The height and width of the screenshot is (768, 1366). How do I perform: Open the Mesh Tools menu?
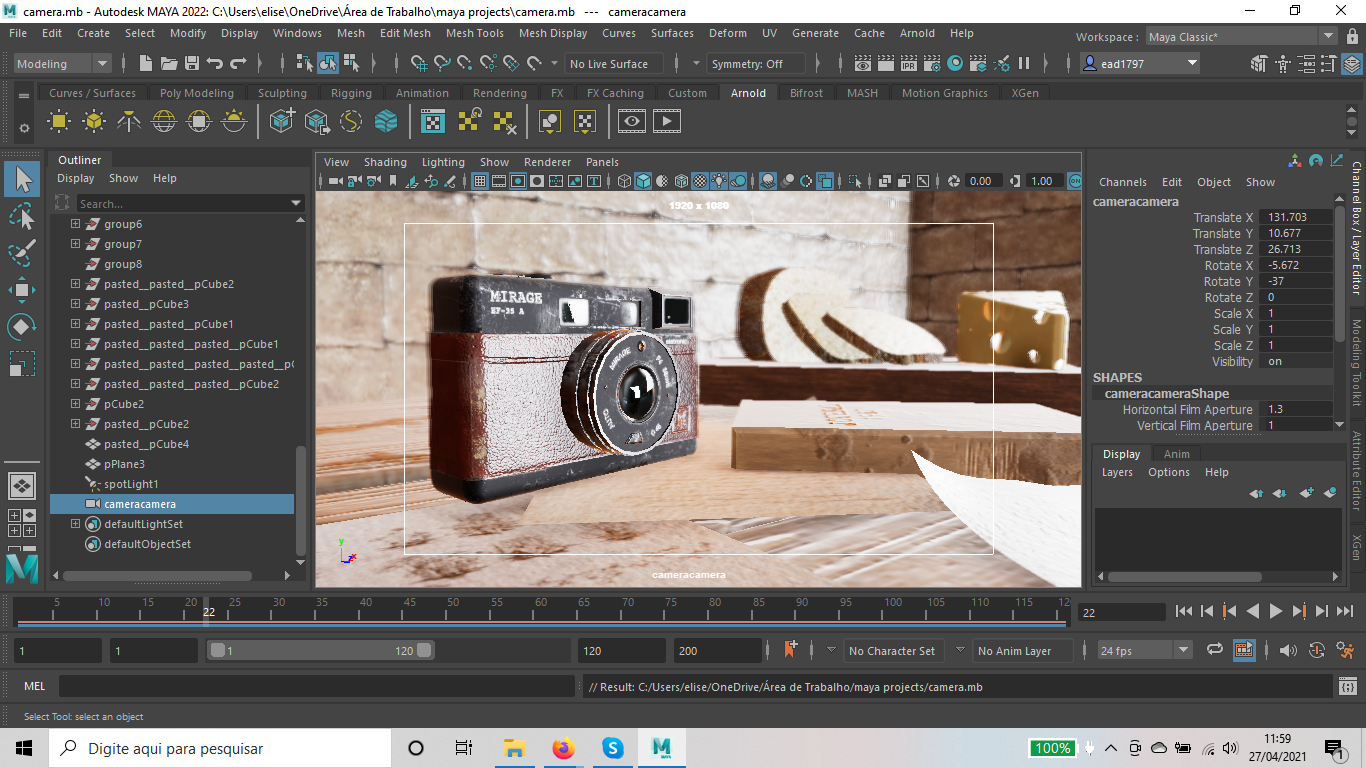pyautogui.click(x=475, y=33)
